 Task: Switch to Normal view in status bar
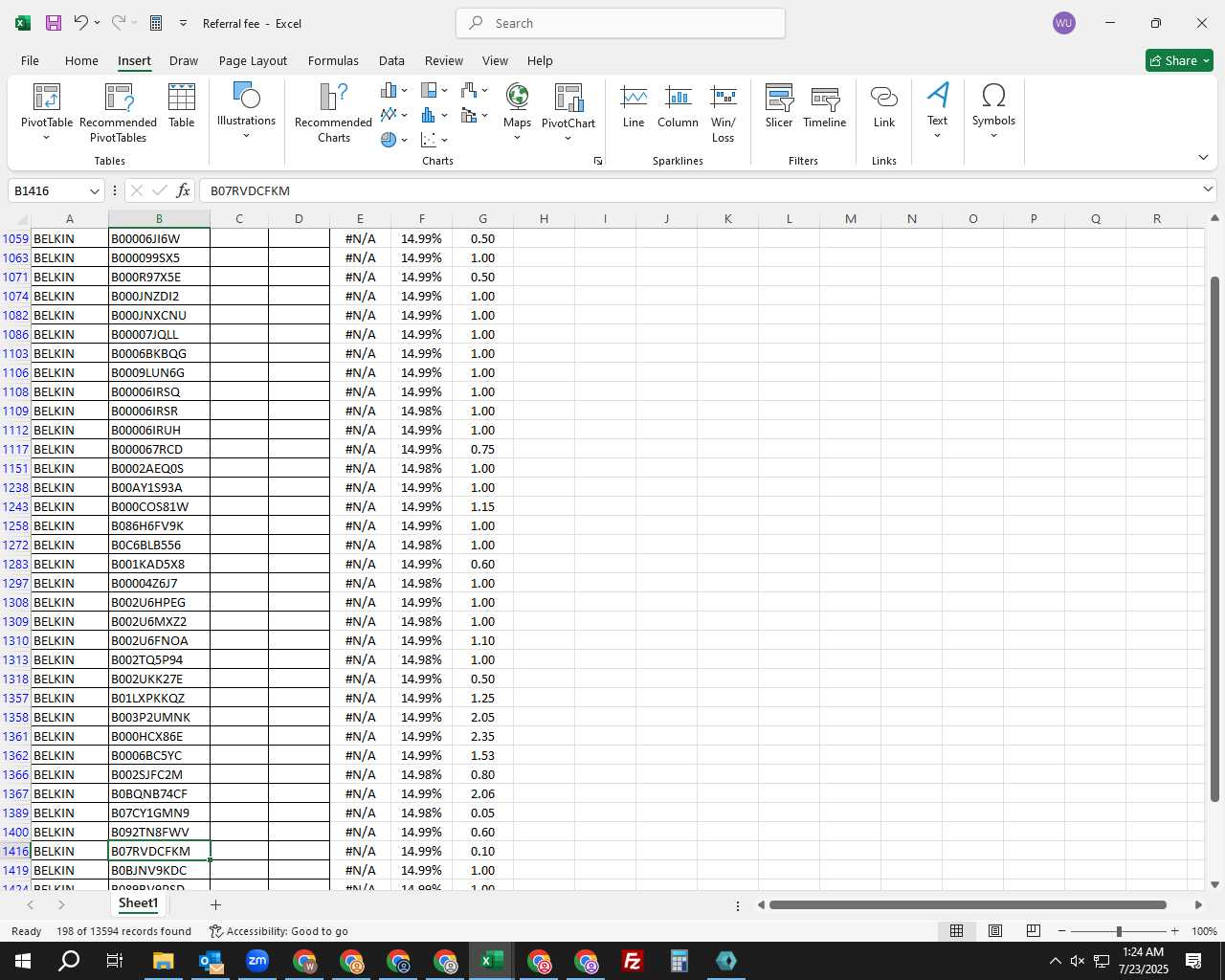click(956, 931)
